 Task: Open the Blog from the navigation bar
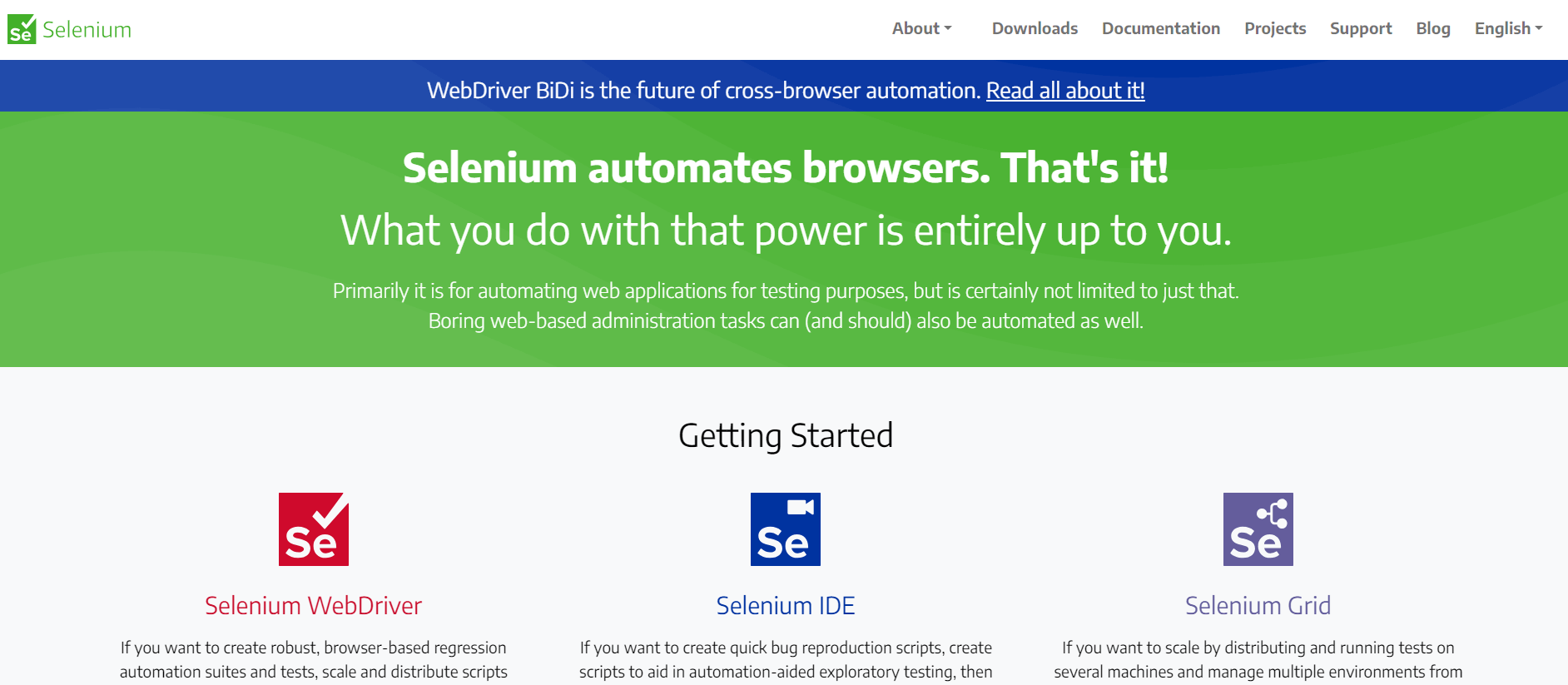coord(1432,27)
